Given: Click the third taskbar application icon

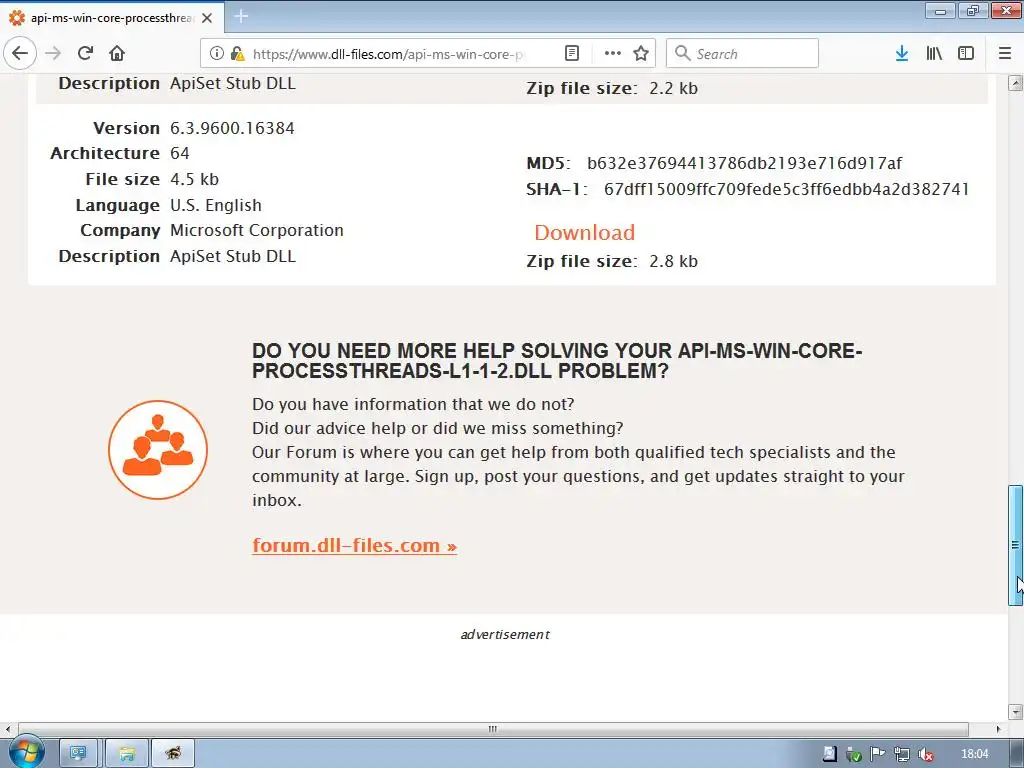Looking at the screenshot, I should (x=173, y=754).
